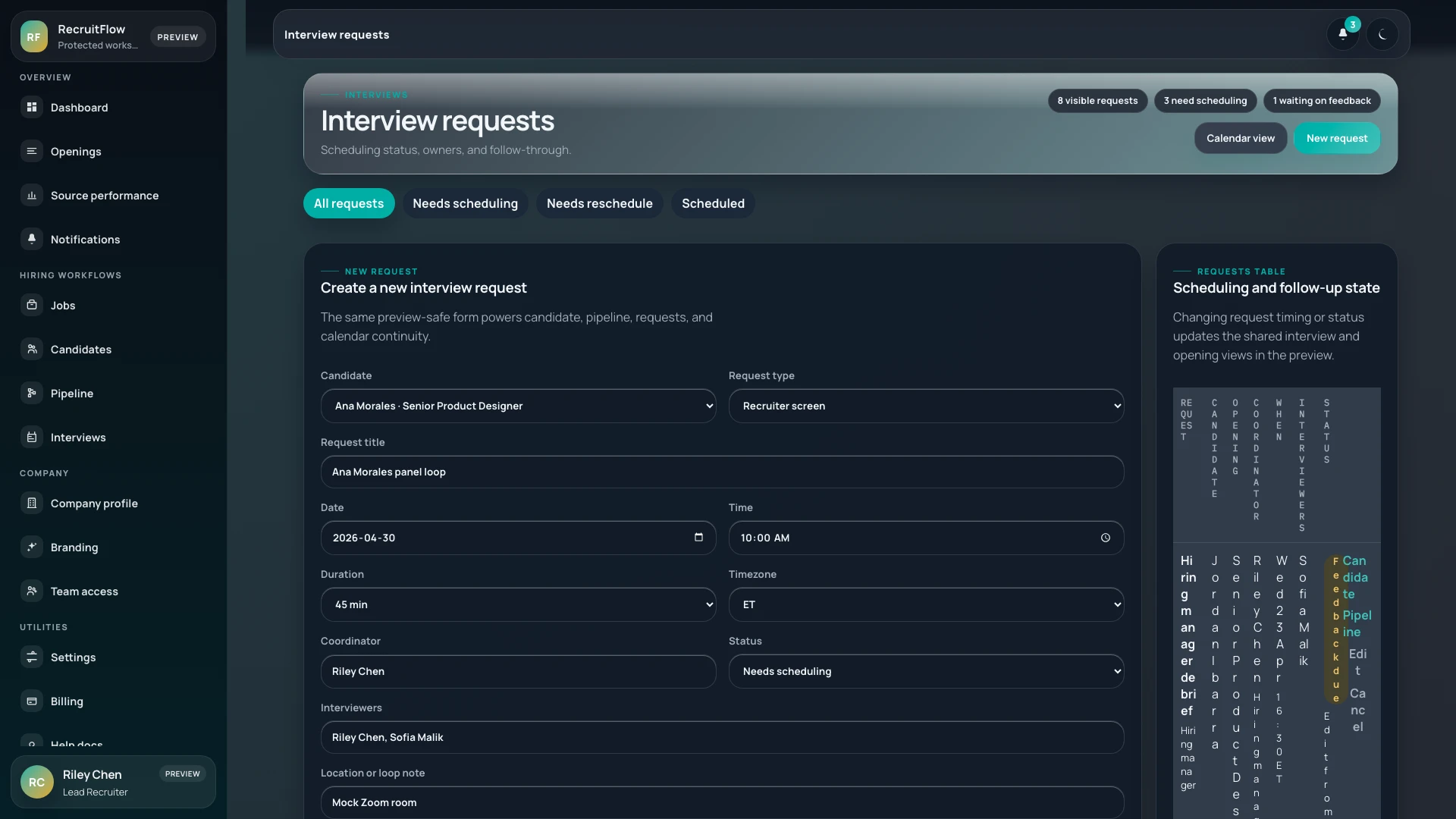Open Candidate dropdown Ana Morales
This screenshot has width=1456, height=819.
518,406
